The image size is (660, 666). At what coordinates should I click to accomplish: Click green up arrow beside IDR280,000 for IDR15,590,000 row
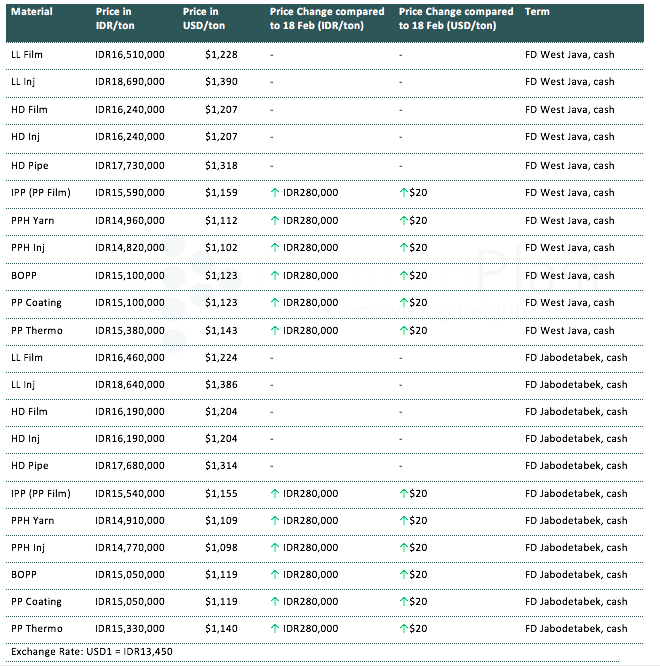(x=275, y=192)
